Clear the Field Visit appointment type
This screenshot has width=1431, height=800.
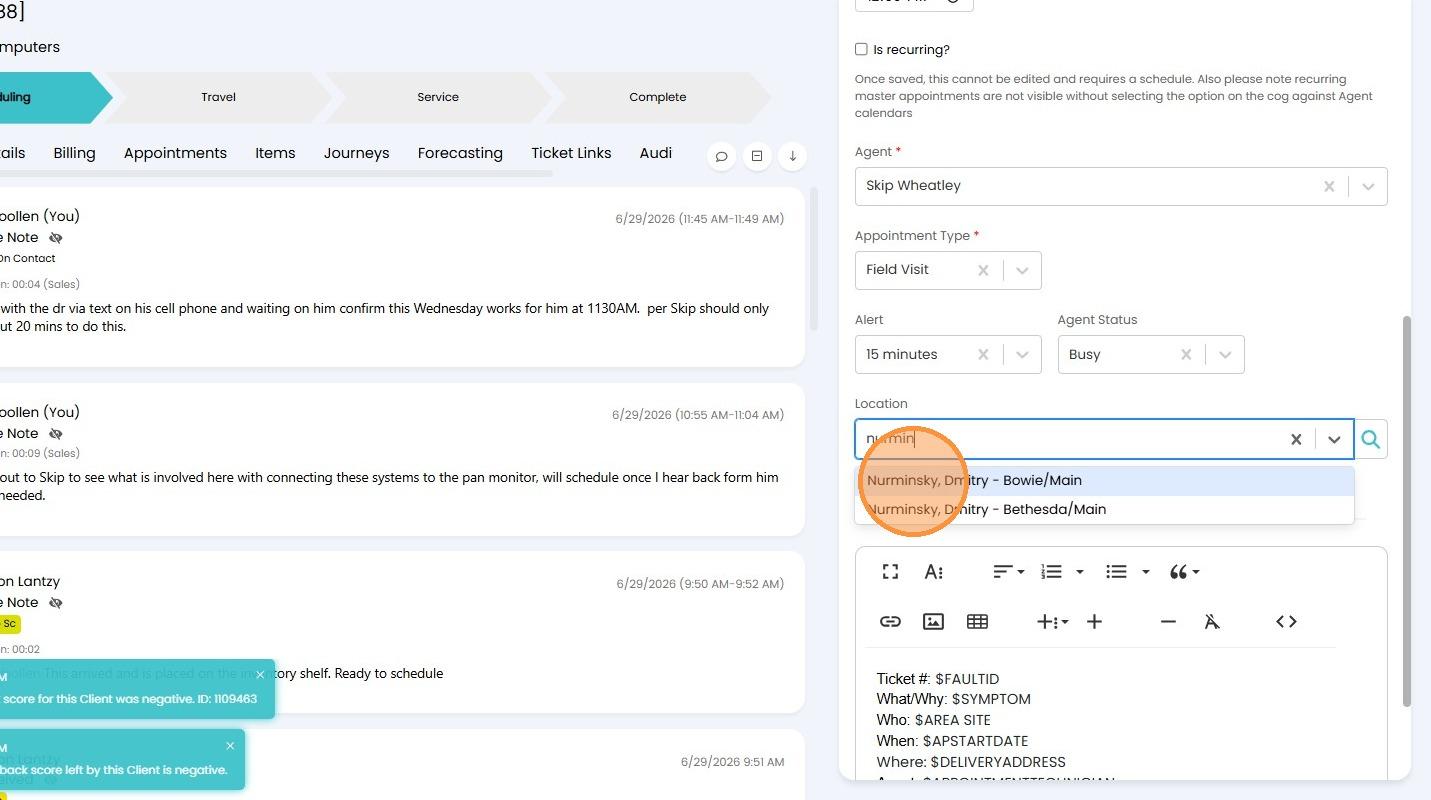(x=983, y=270)
